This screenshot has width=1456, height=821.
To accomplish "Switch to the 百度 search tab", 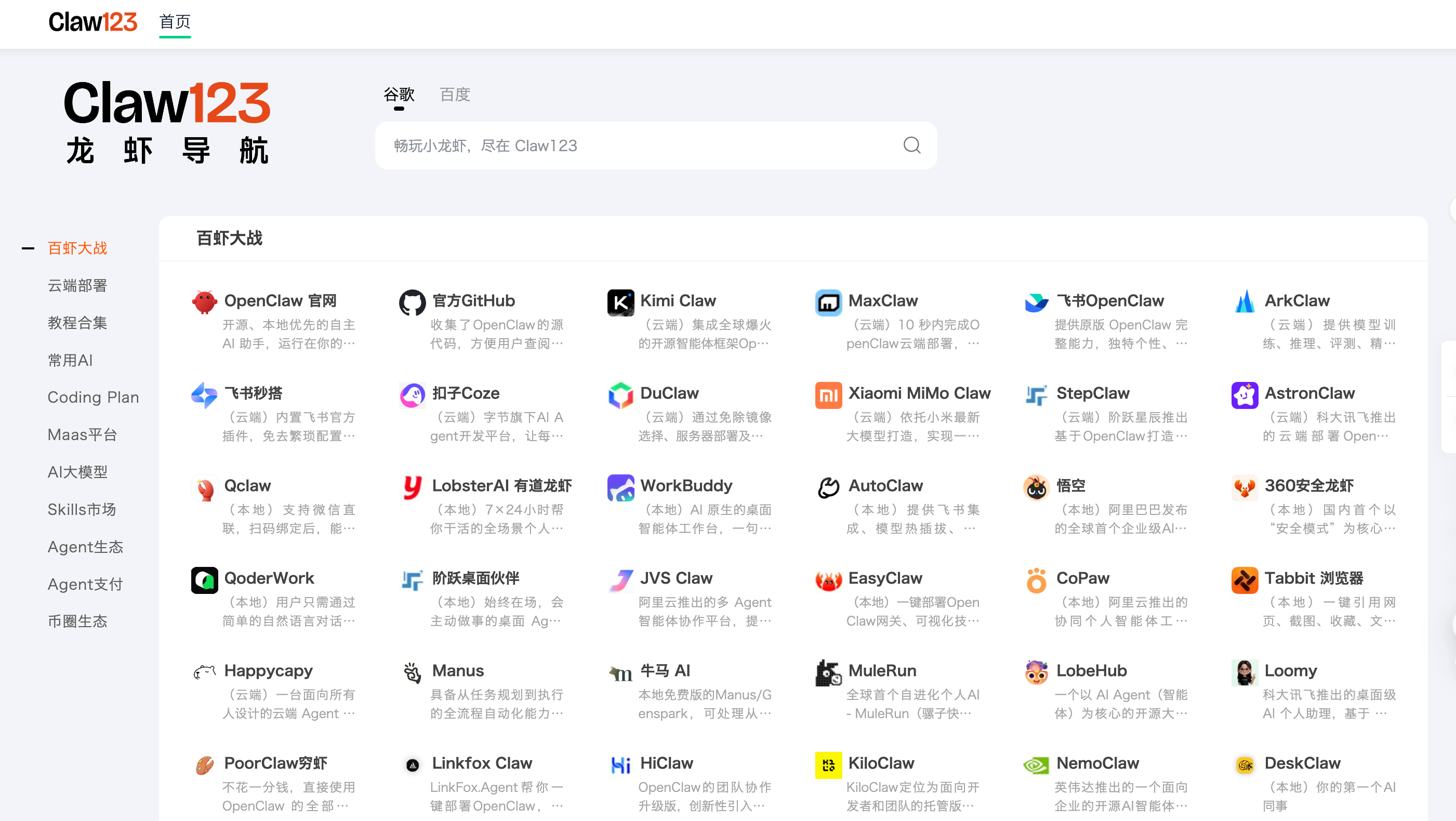I will [455, 95].
